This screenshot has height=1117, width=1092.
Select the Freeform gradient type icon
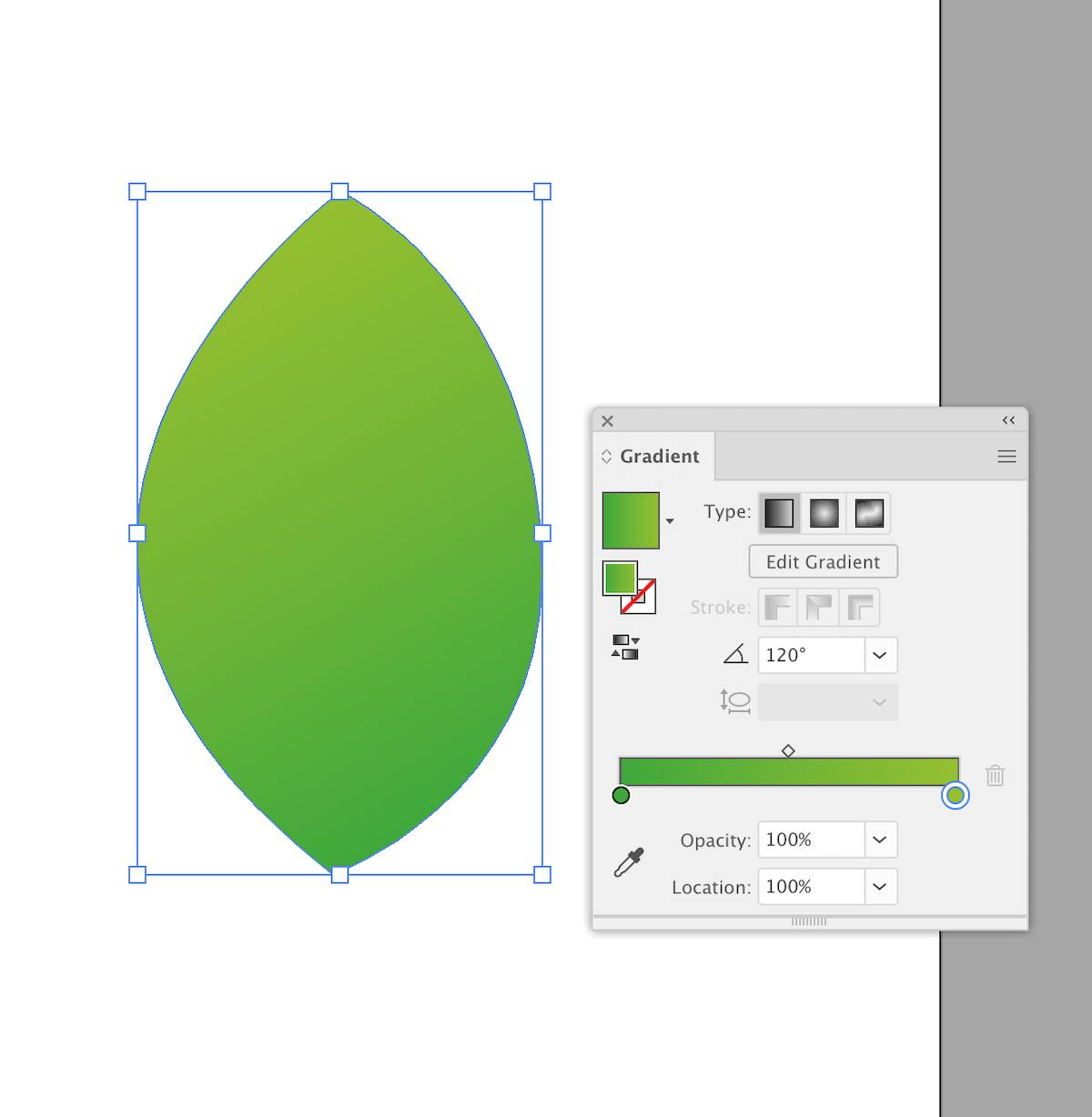coord(871,512)
